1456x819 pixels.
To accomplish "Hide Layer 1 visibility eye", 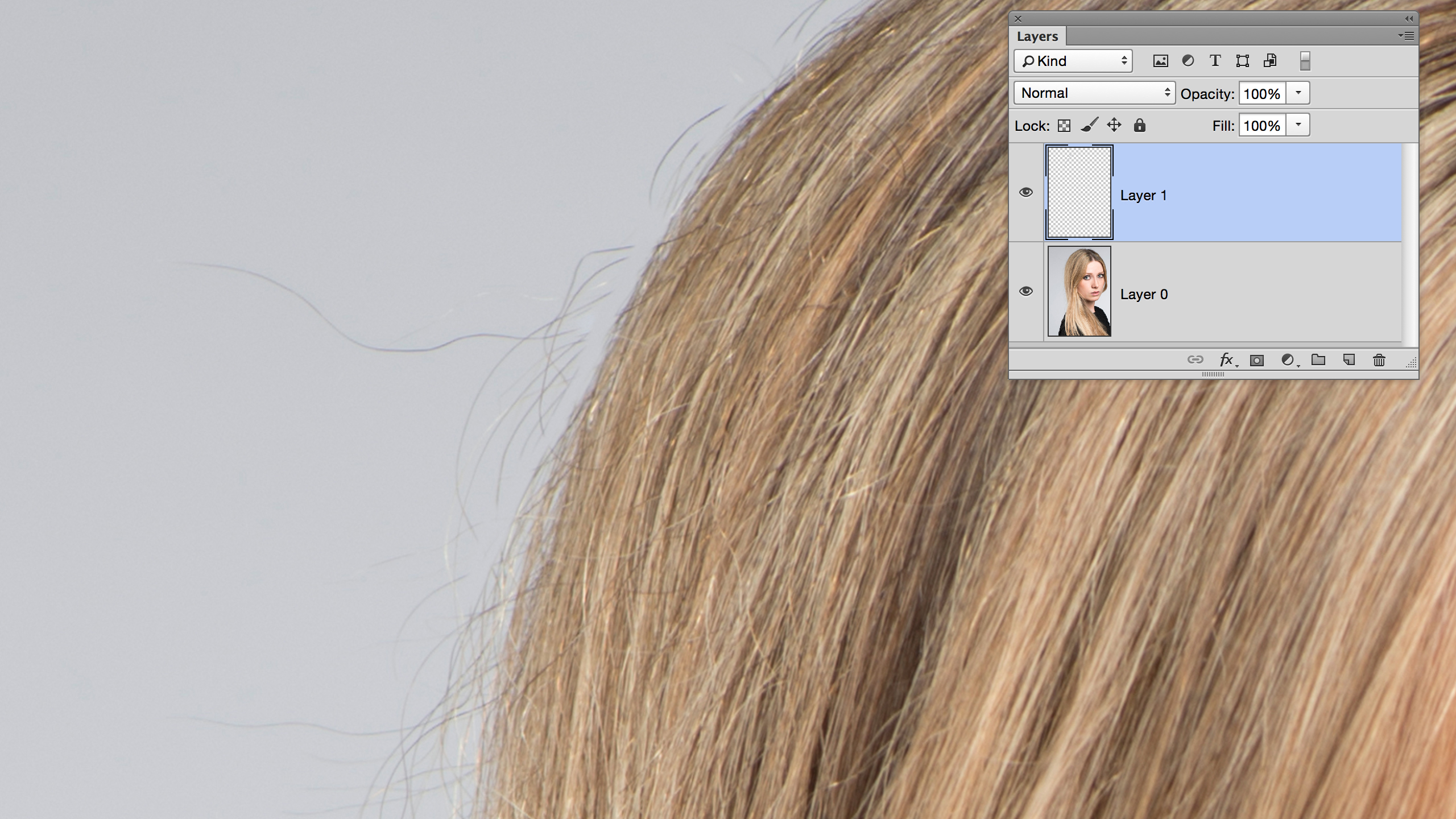I will click(x=1026, y=192).
